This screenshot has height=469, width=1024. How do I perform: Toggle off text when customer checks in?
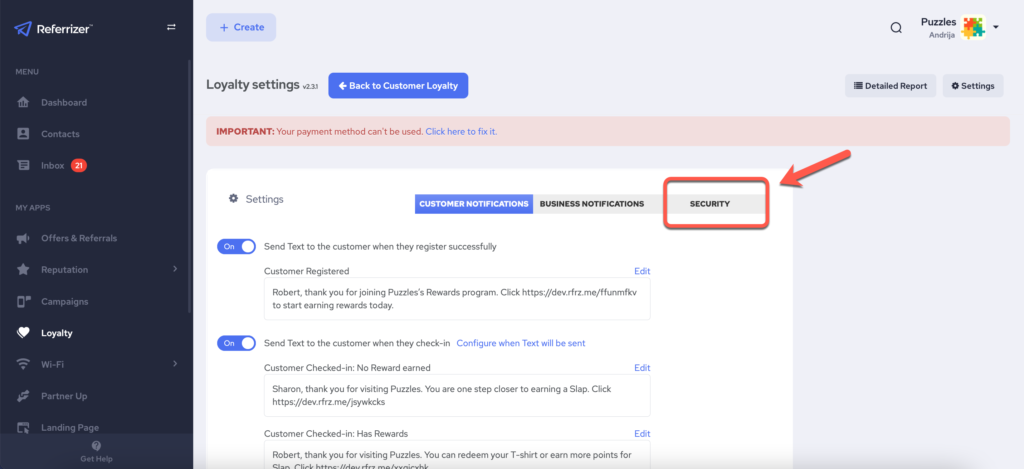pyautogui.click(x=236, y=343)
